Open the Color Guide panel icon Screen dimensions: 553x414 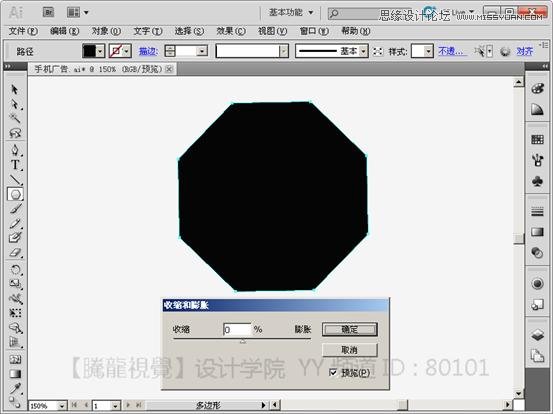pos(537,110)
